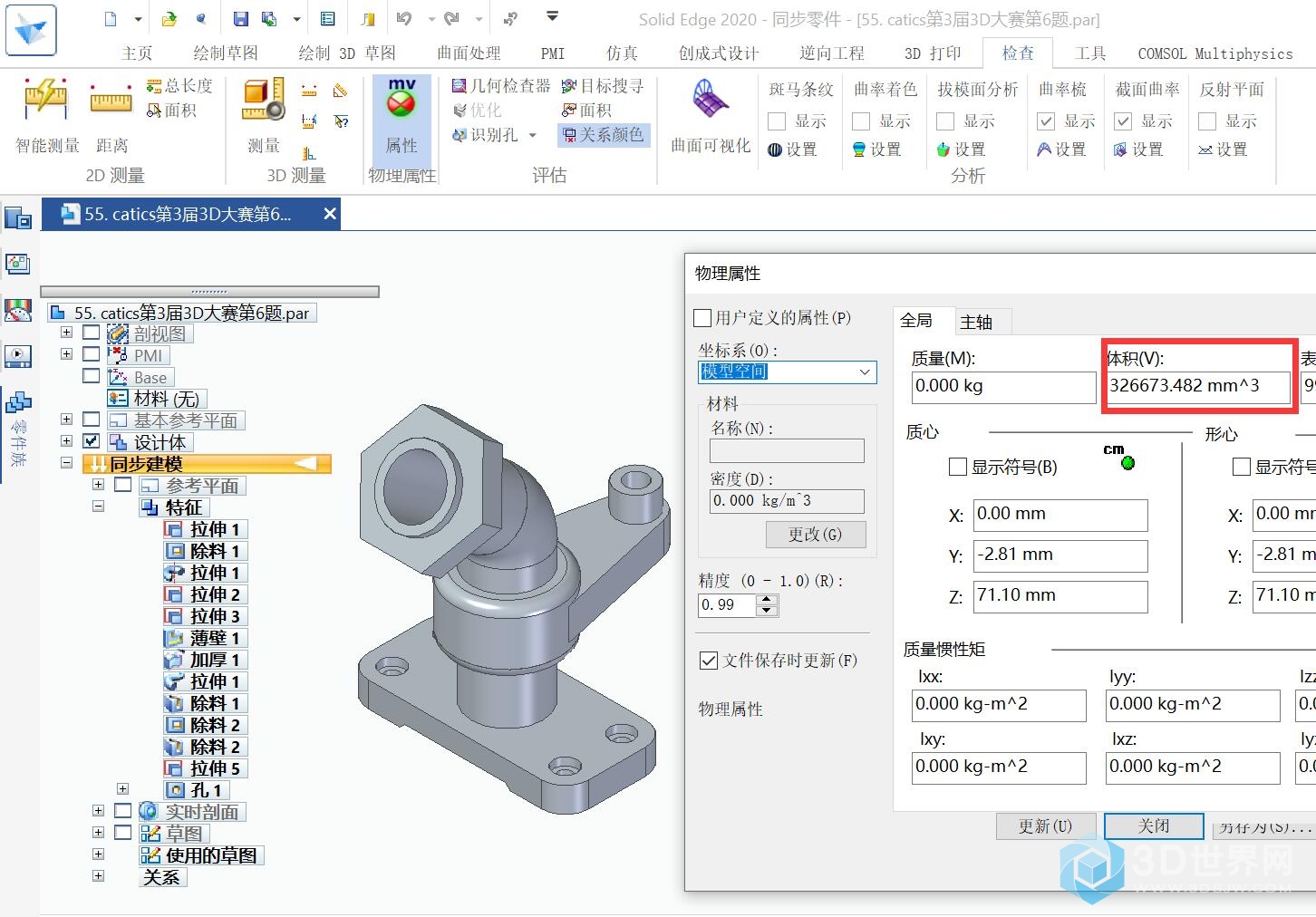The width and height of the screenshot is (1316, 917).
Task: Open 曲率梳 curvature comb 设置
Action: pyautogui.click(x=1061, y=150)
